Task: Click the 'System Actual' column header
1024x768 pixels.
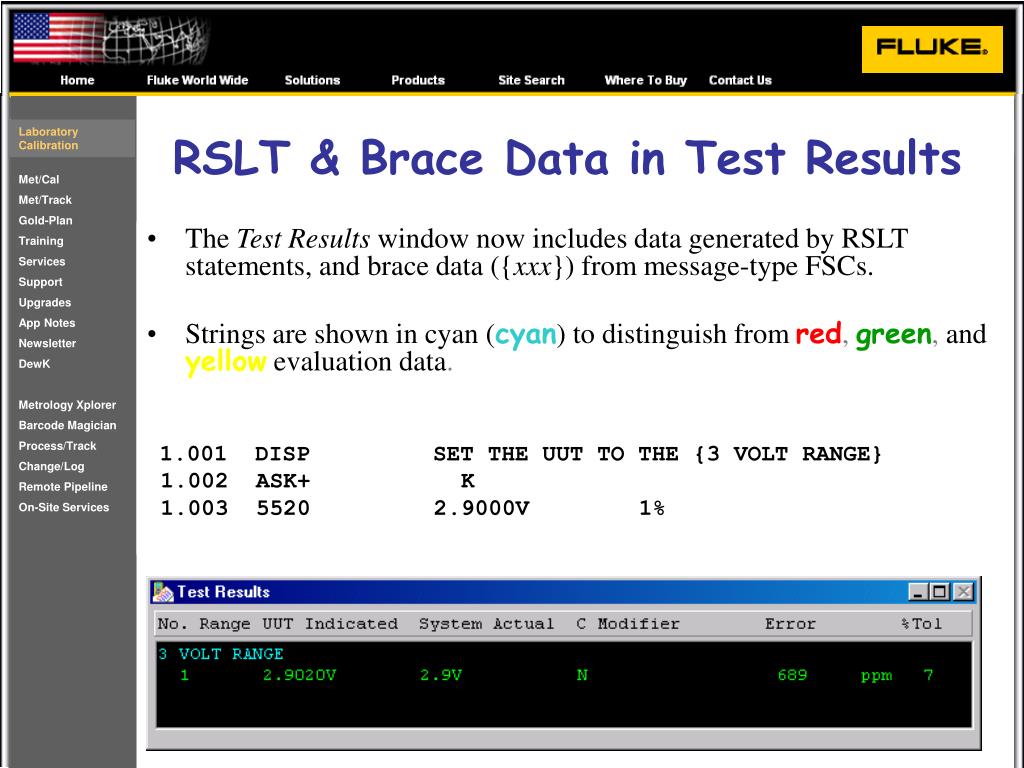Action: click(487, 624)
